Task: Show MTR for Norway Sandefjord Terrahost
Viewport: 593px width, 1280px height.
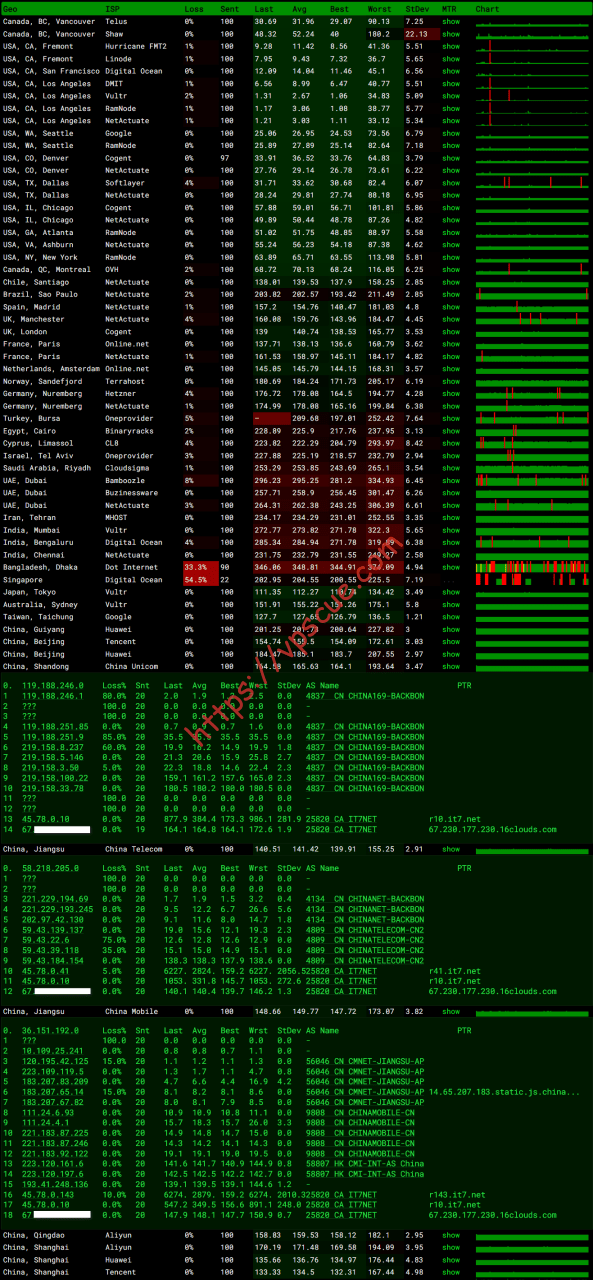Action: click(x=451, y=381)
